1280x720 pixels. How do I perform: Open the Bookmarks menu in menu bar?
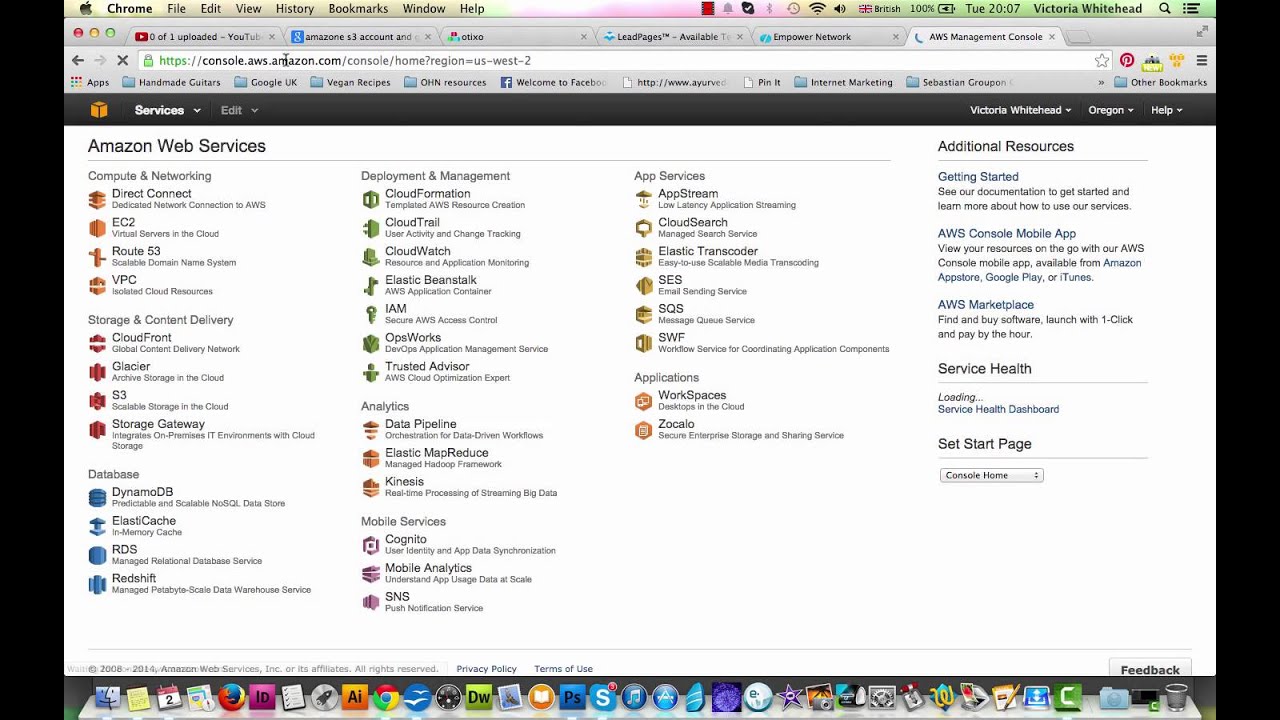[x=358, y=9]
